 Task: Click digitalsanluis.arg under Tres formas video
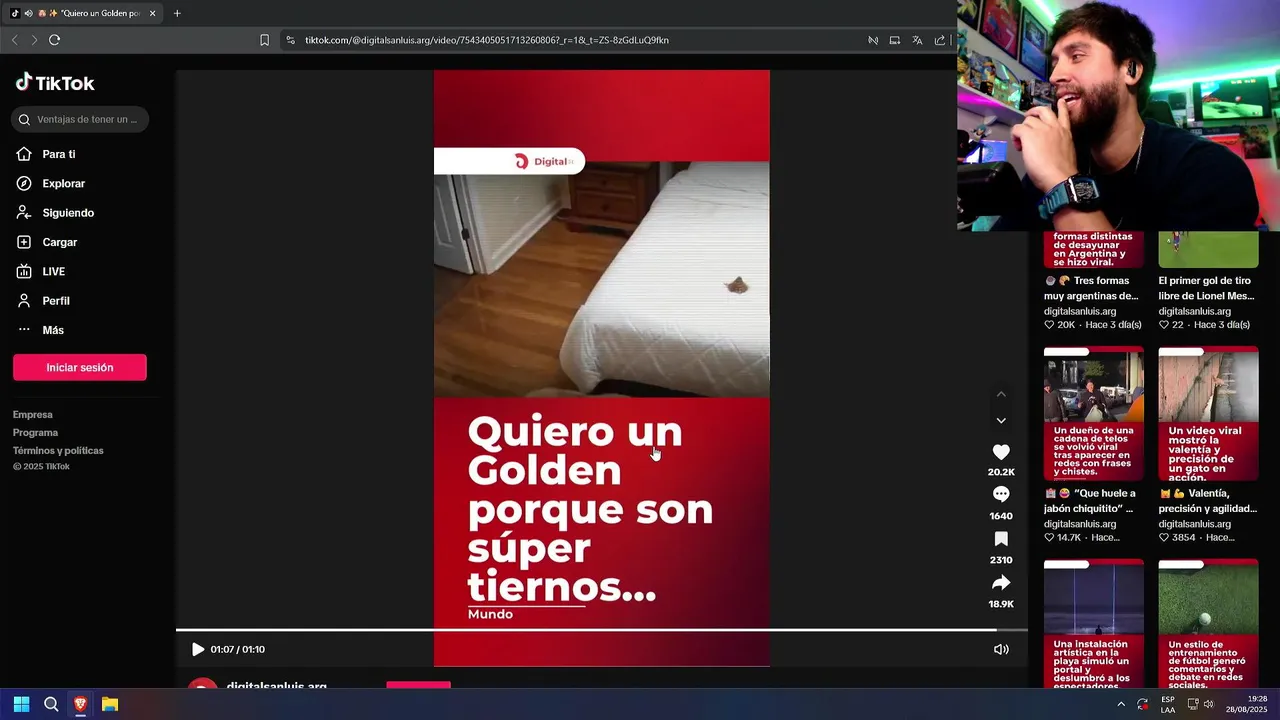(x=1080, y=311)
